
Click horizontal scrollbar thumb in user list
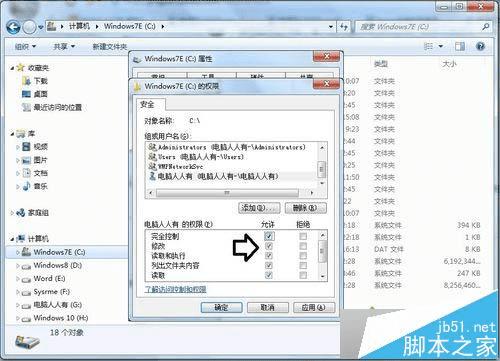click(x=227, y=193)
